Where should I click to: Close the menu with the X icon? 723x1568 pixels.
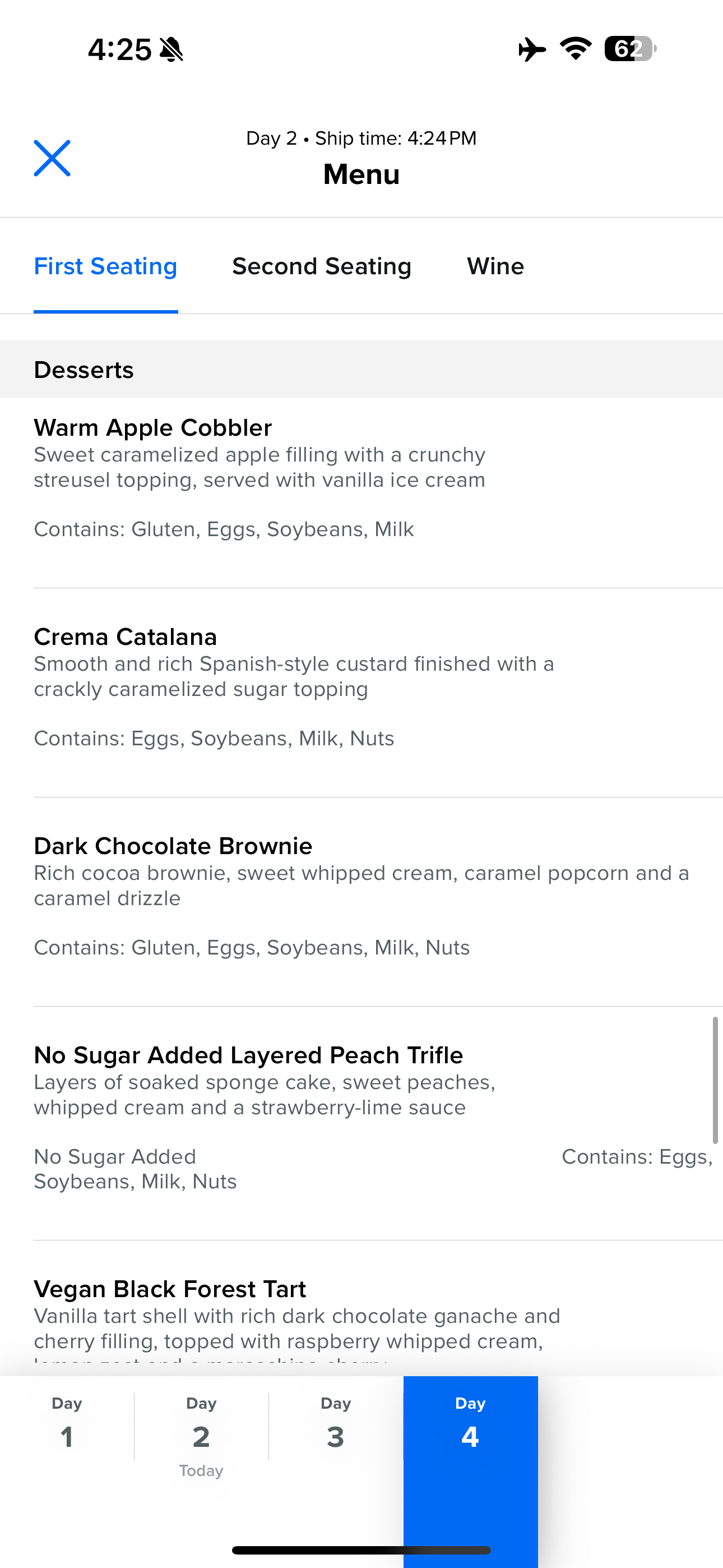point(52,158)
